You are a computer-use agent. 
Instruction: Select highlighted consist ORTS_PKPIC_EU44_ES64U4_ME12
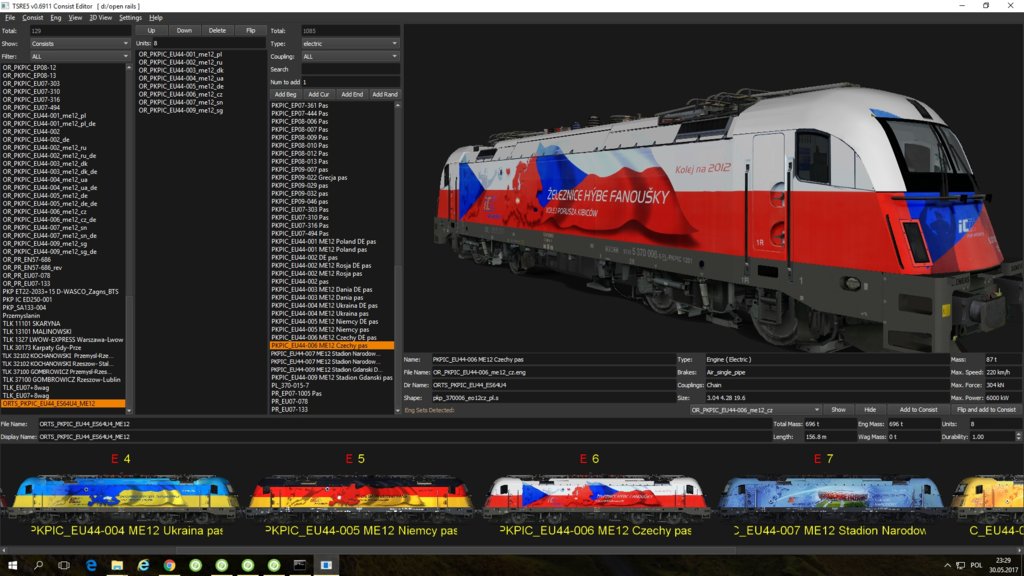pos(63,404)
